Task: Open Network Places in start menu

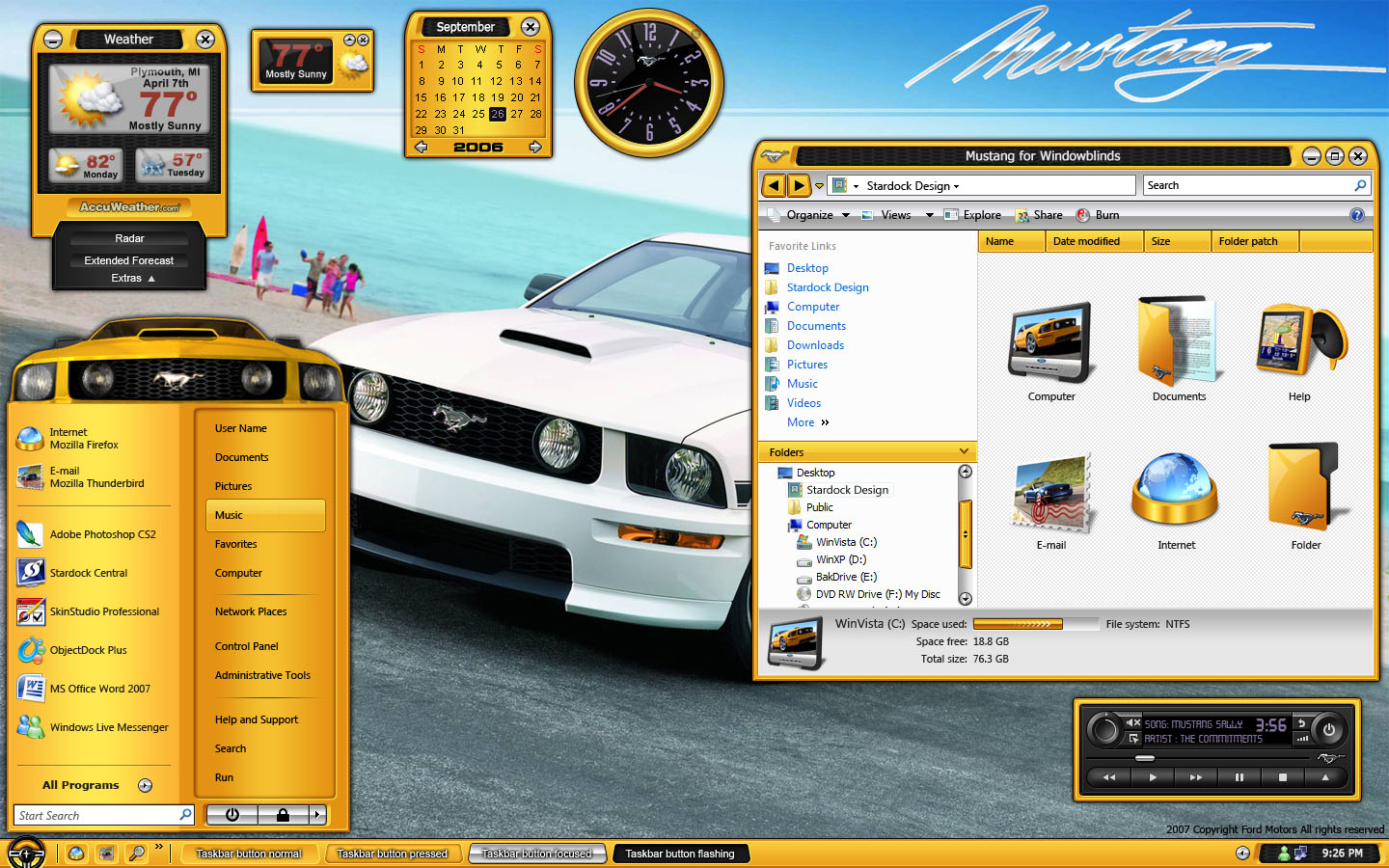Action: [x=251, y=611]
